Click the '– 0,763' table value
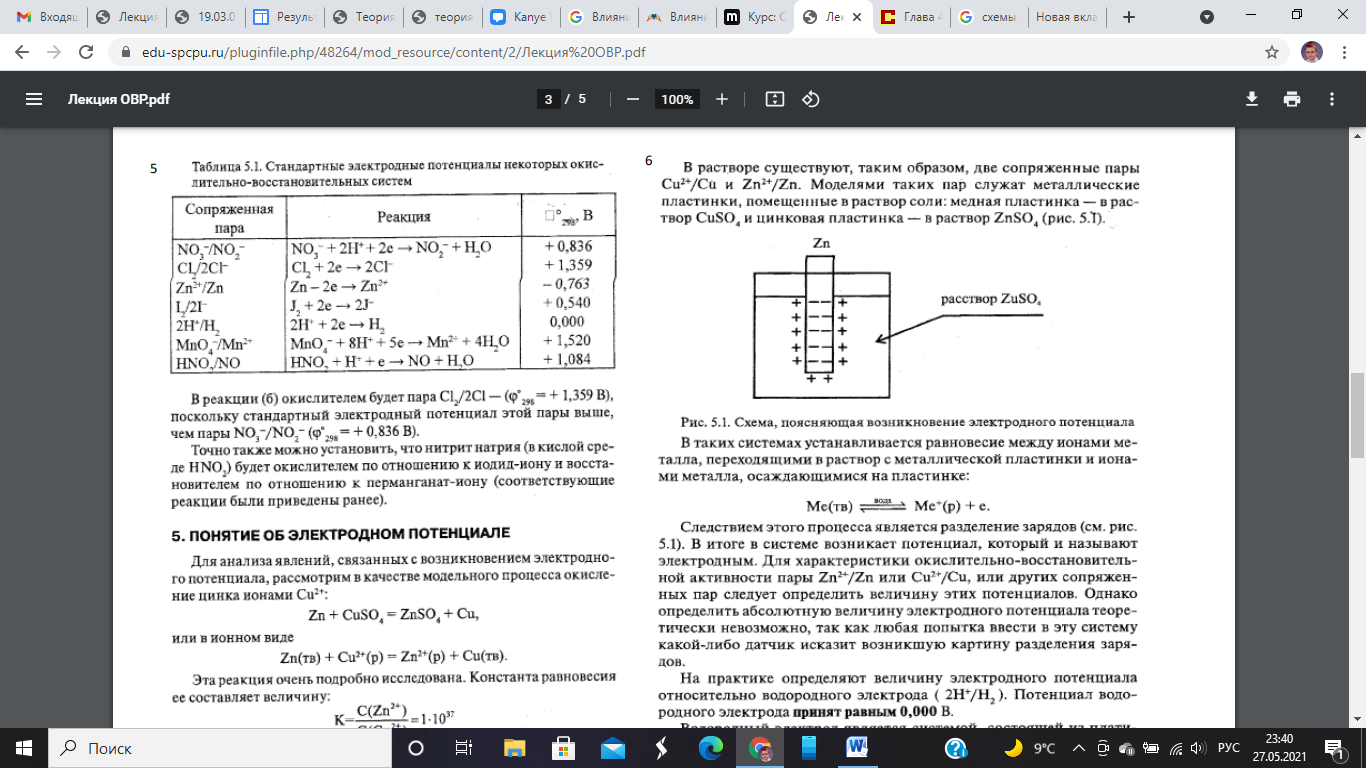The height and width of the screenshot is (768, 1366). [568, 284]
